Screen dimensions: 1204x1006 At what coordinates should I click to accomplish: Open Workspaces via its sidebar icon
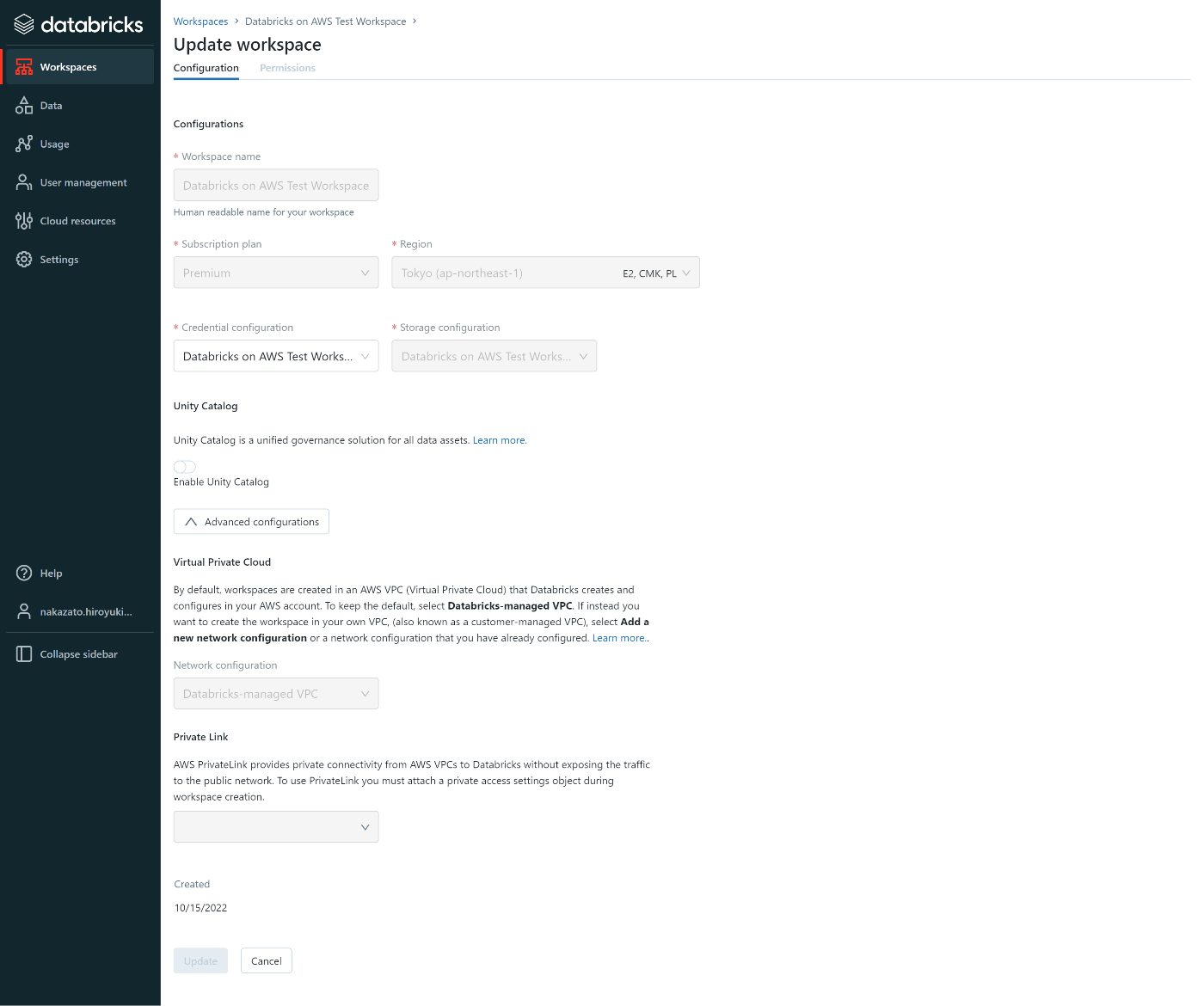(x=24, y=67)
